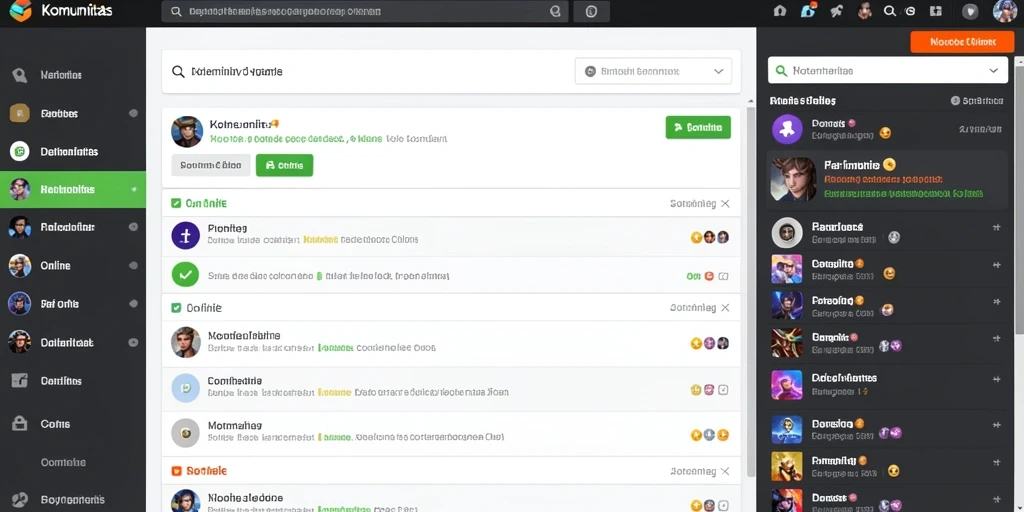Expand the filter dropdown next to main search
The image size is (1024, 512).
653,71
